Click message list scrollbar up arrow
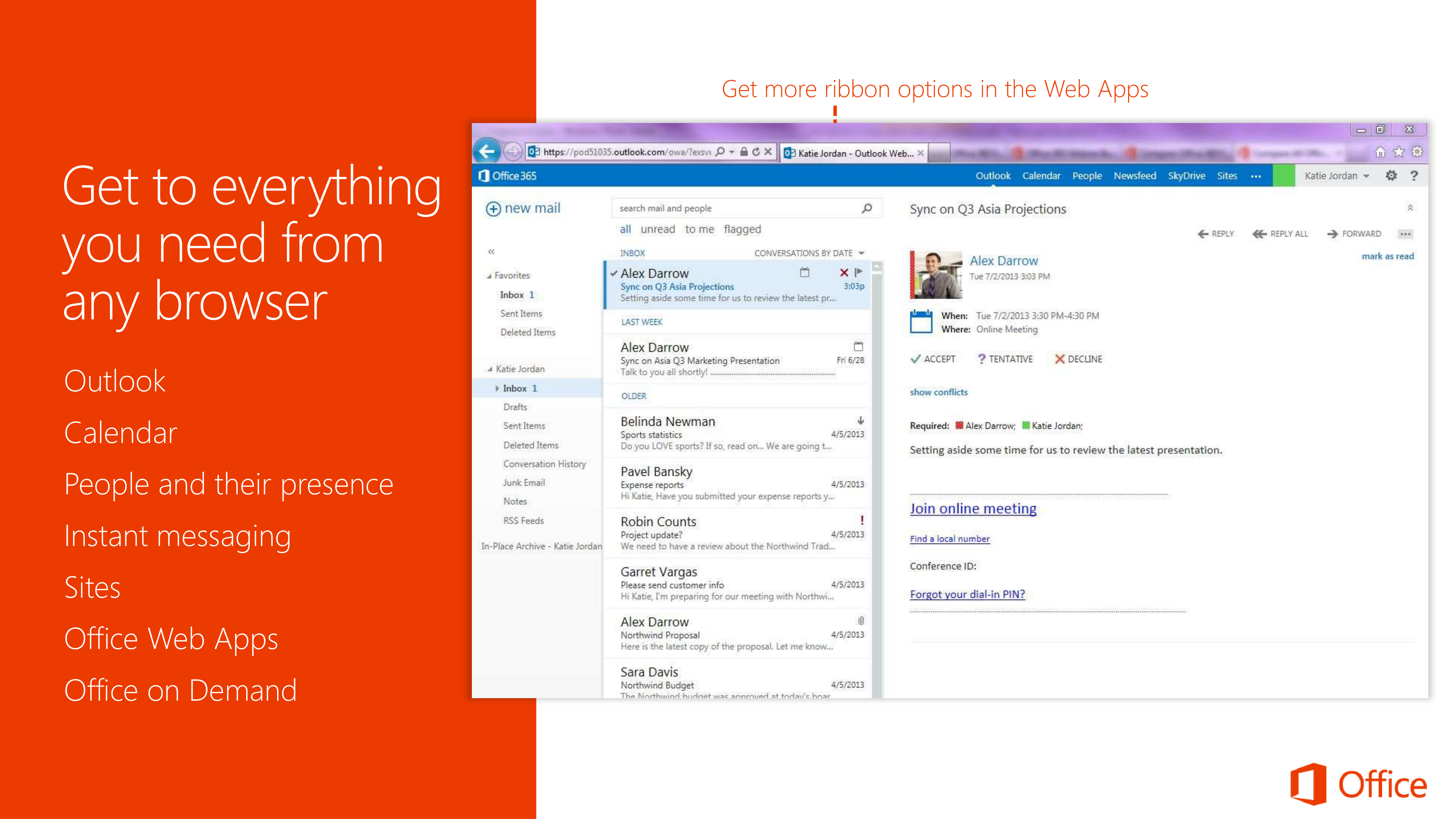1456x819 pixels. (877, 266)
